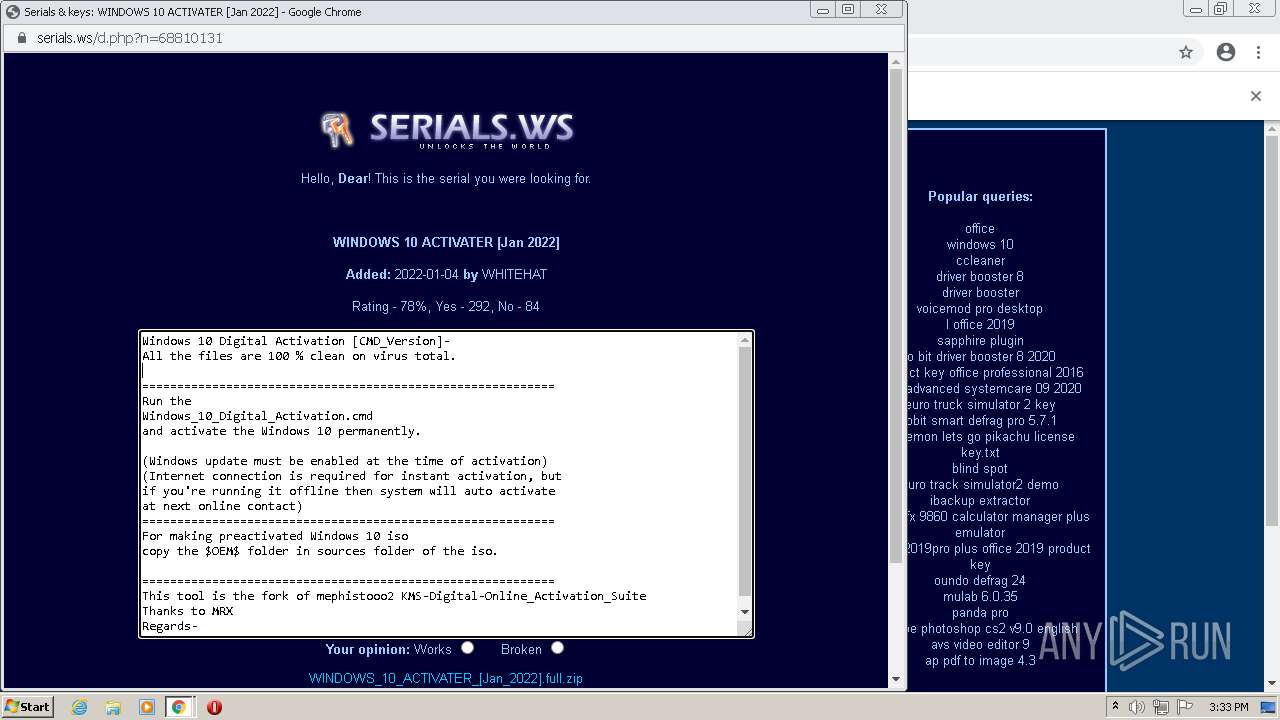Click the lock icon in the address bar
Viewport: 1280px width, 720px height.
point(21,38)
